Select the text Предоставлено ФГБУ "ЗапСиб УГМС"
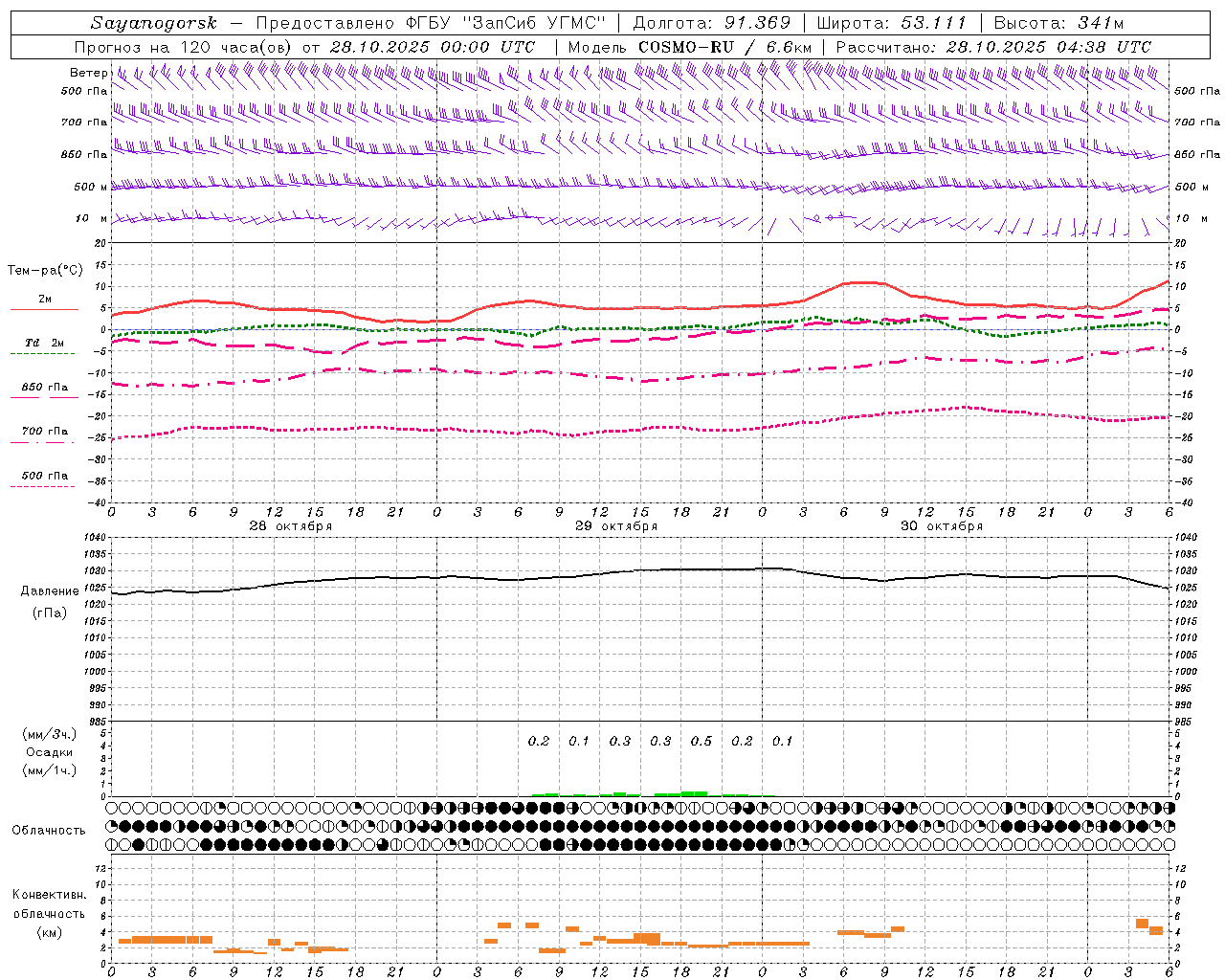The height and width of the screenshot is (980, 1225). [431, 23]
